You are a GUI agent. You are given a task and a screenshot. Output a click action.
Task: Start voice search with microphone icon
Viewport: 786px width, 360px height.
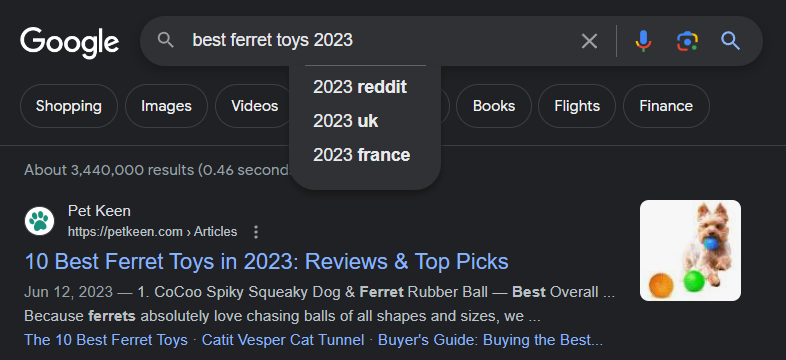coord(643,41)
